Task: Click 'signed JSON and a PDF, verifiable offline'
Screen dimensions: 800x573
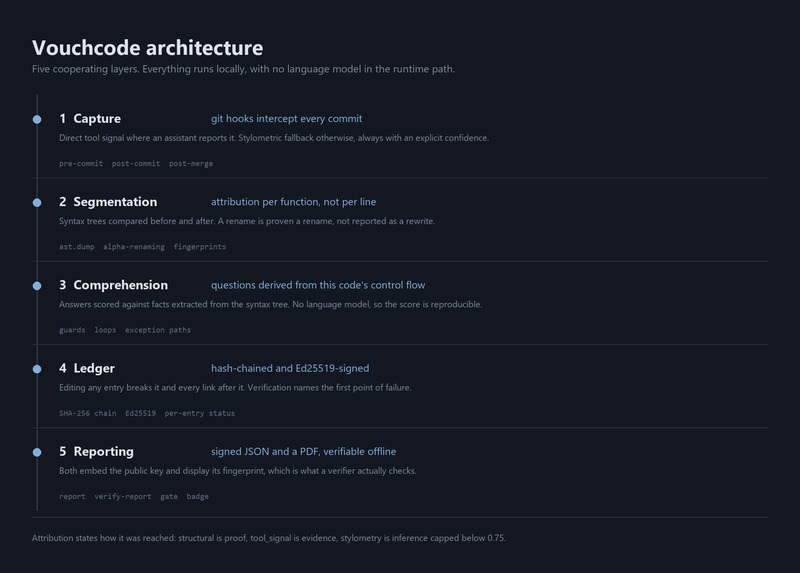Action: tap(304, 451)
